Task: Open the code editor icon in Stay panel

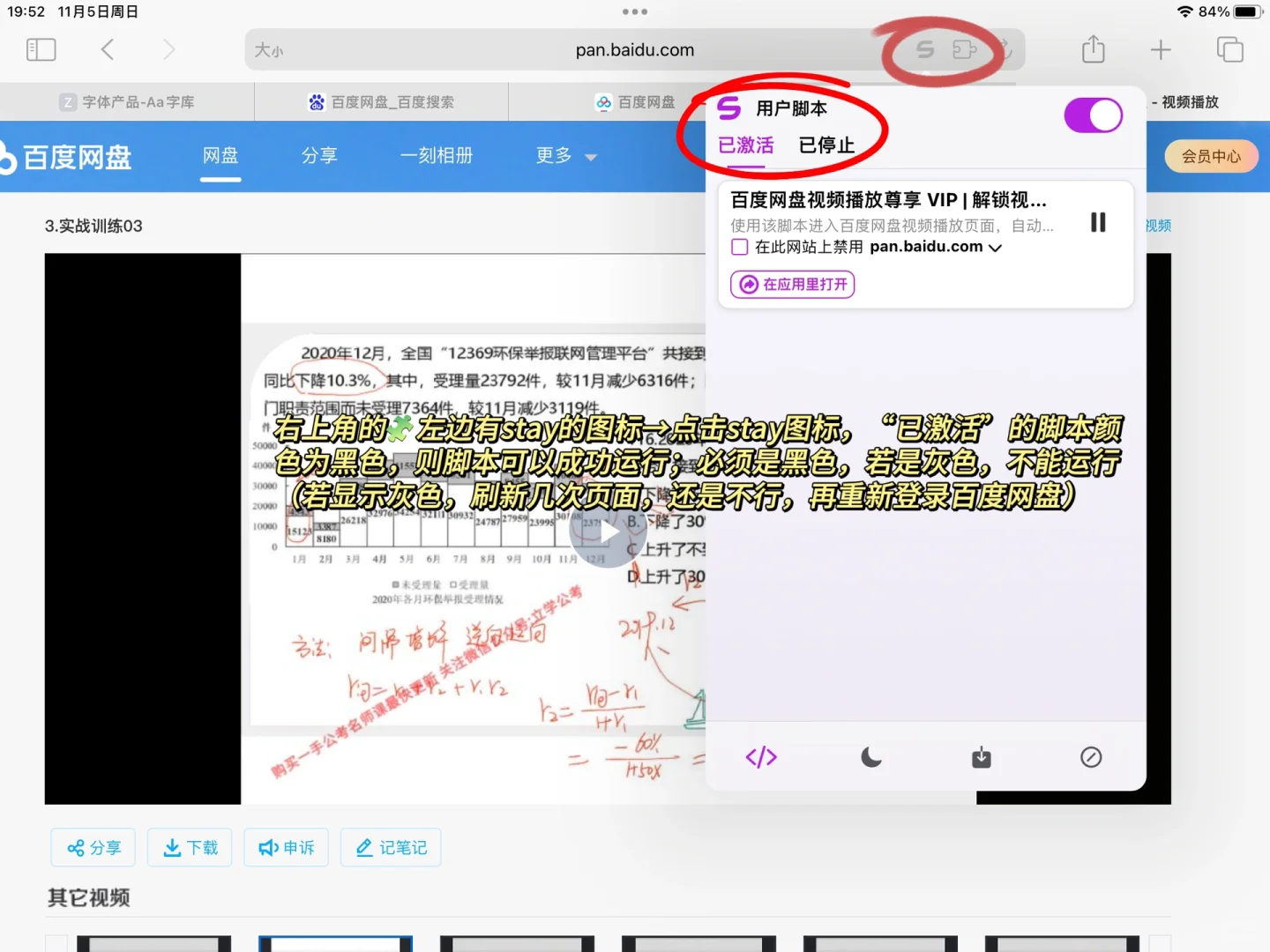Action: (x=760, y=756)
